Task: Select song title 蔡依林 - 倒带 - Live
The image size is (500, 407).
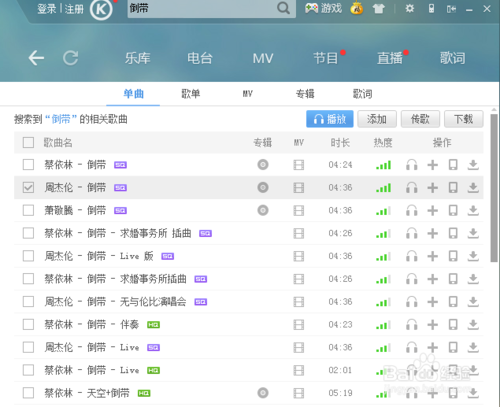Action: pyautogui.click(x=92, y=370)
